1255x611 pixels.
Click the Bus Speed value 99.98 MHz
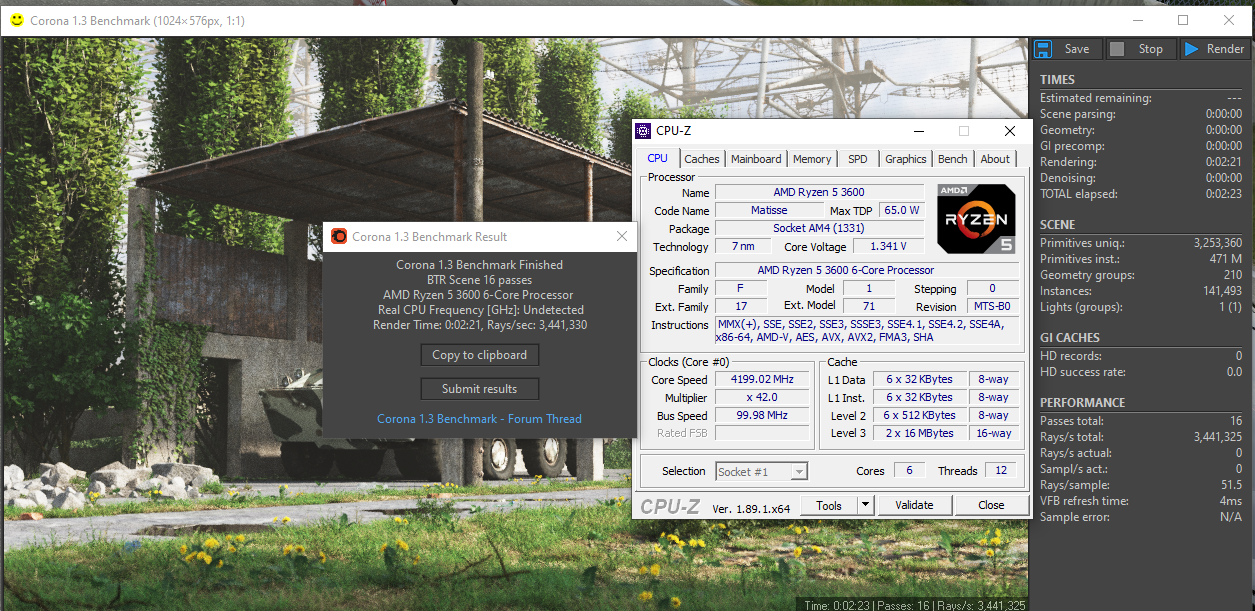click(763, 416)
